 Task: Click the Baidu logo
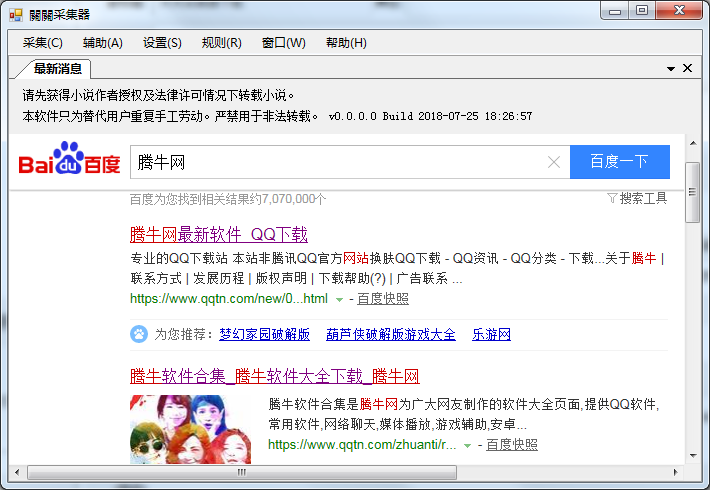point(69,158)
